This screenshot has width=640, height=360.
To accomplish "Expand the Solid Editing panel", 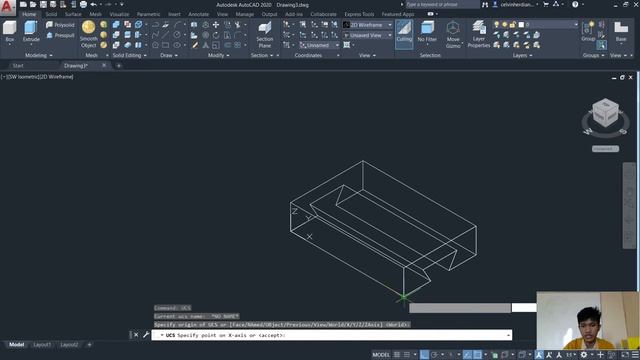I will point(129,56).
